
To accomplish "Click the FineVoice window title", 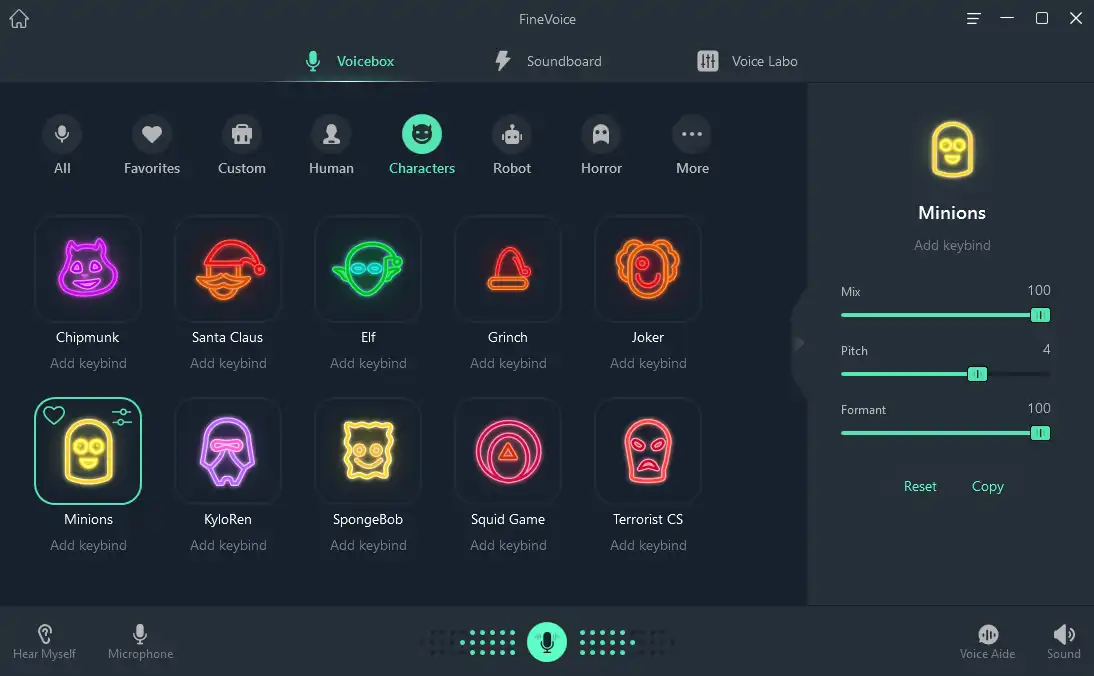I will pos(547,20).
